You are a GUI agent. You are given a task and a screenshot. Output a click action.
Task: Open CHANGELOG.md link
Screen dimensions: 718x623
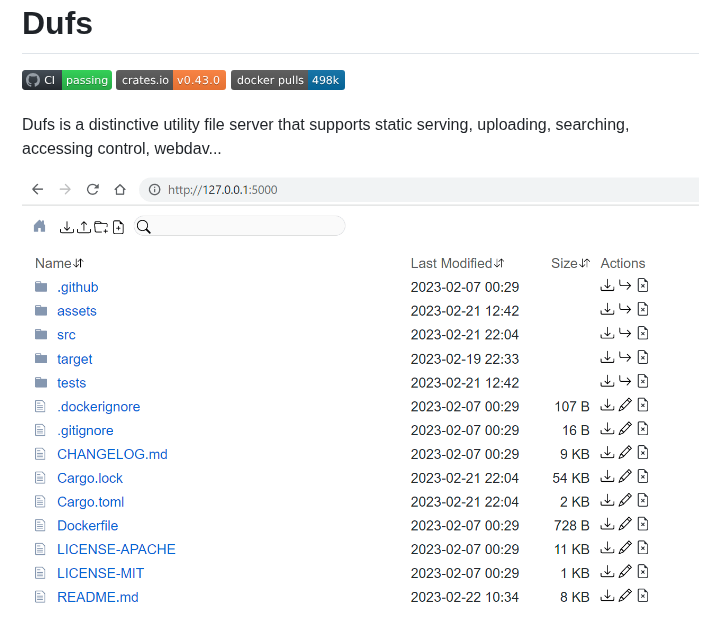[112, 454]
